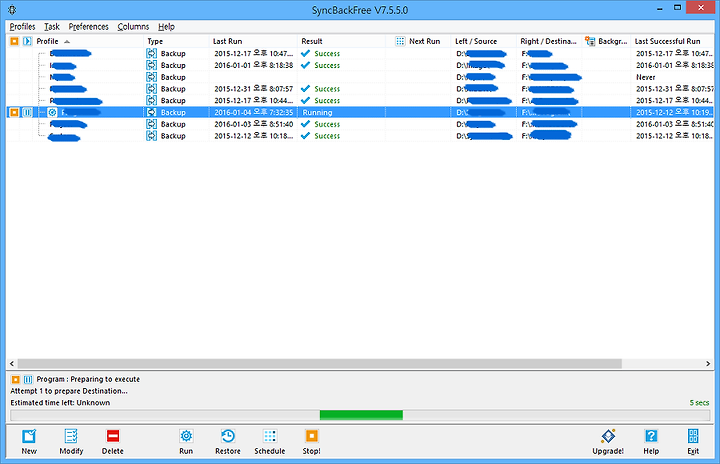
Task: Click the 2015-12-17 10:44 last run cell
Action: click(x=253, y=101)
